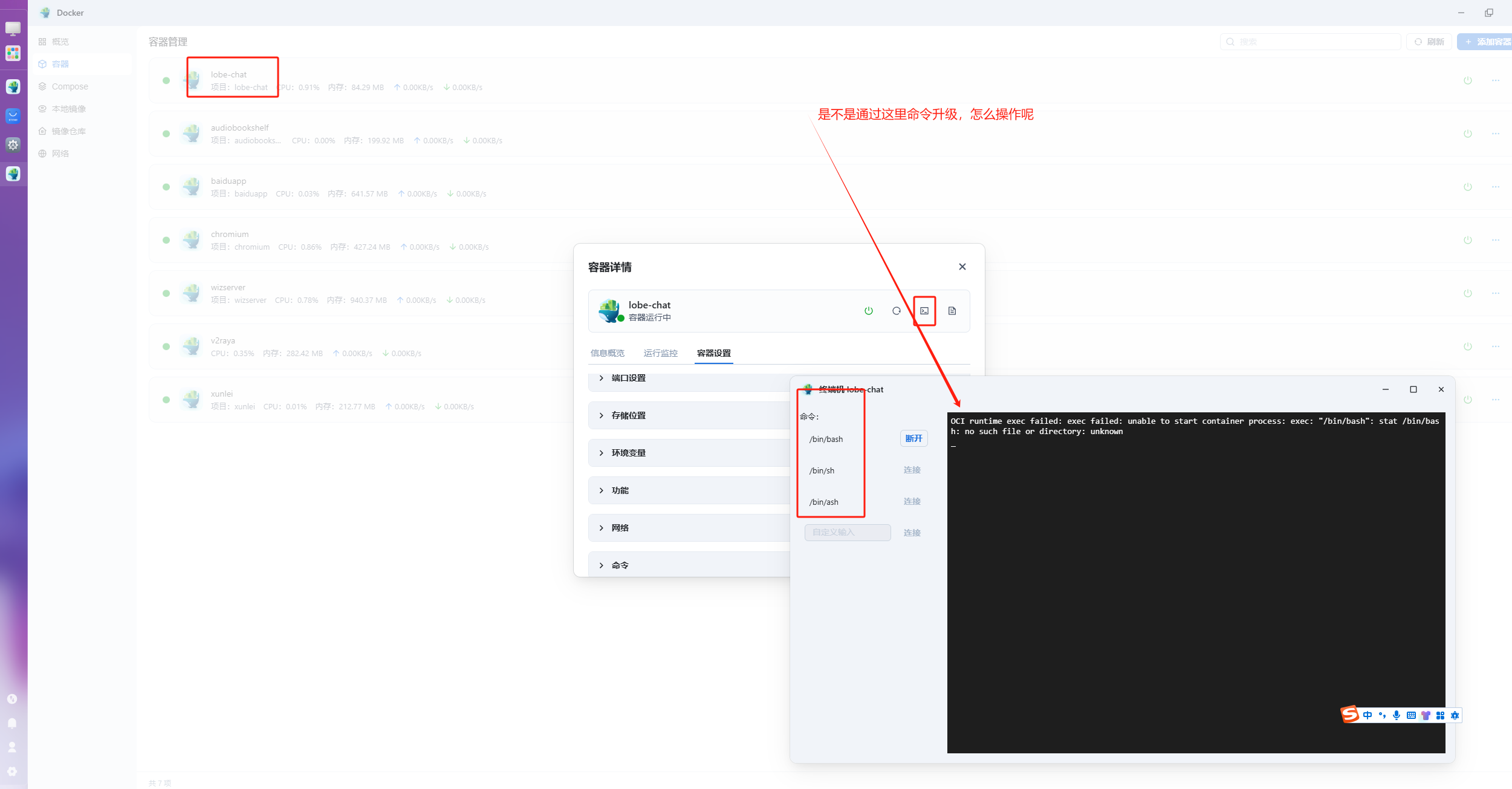Viewport: 1512px width, 789px height.
Task: Open Compose in the Docker sidebar
Action: (x=82, y=86)
